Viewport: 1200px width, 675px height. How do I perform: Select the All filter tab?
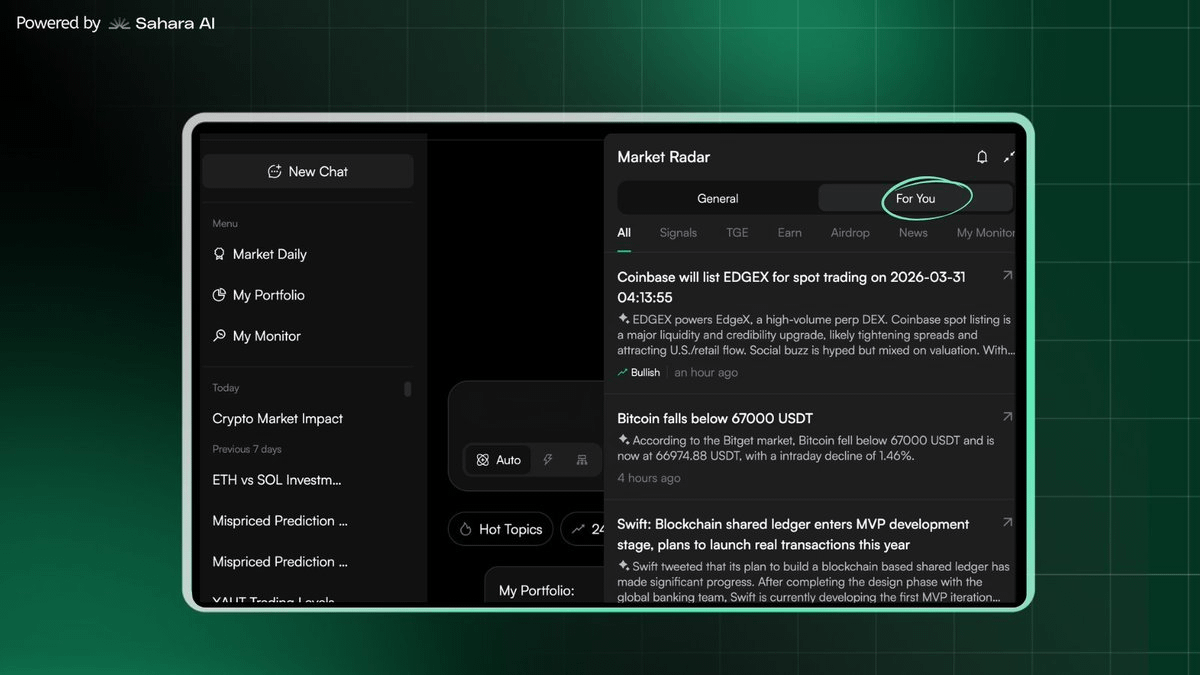[624, 232]
